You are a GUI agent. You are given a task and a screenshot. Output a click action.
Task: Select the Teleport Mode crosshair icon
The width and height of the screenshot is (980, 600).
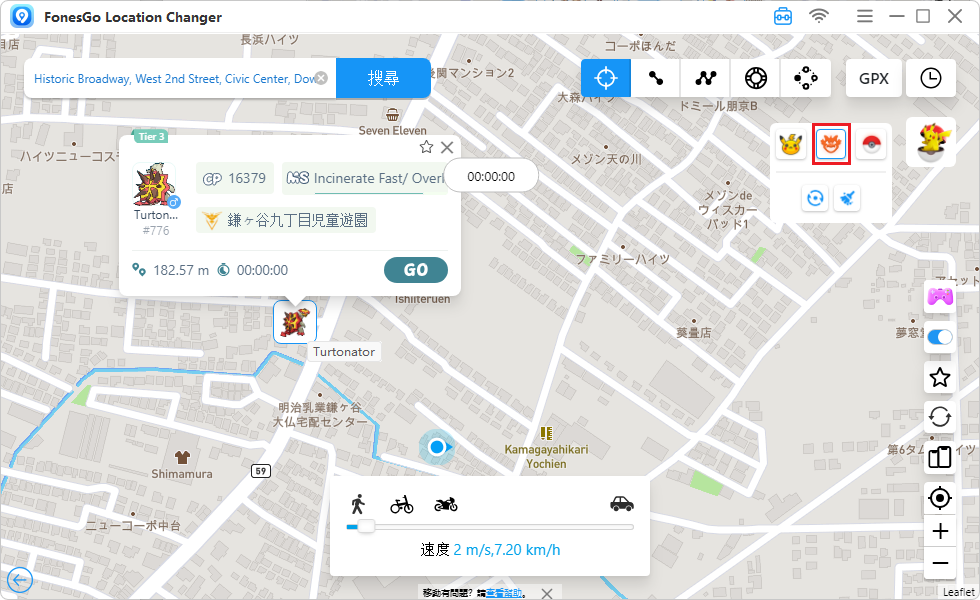[606, 78]
